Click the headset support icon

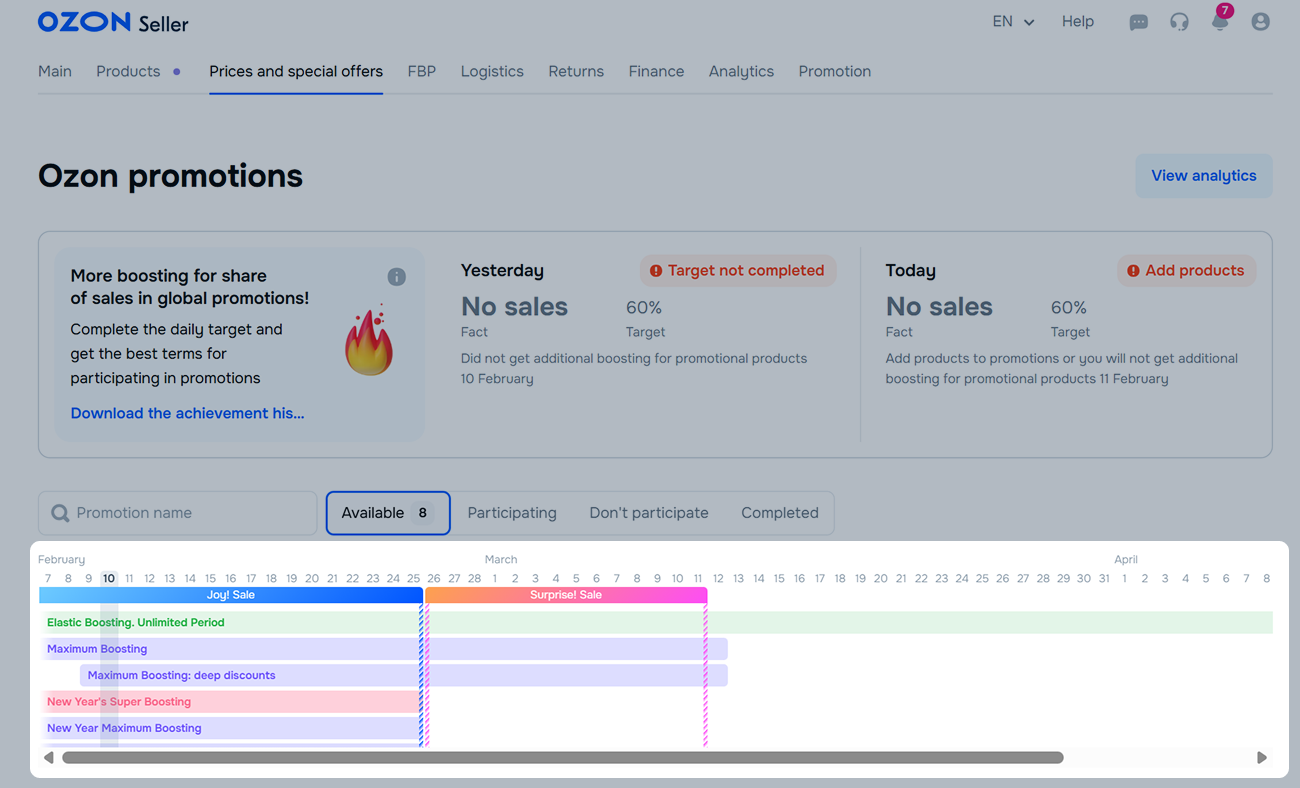pyautogui.click(x=1179, y=22)
